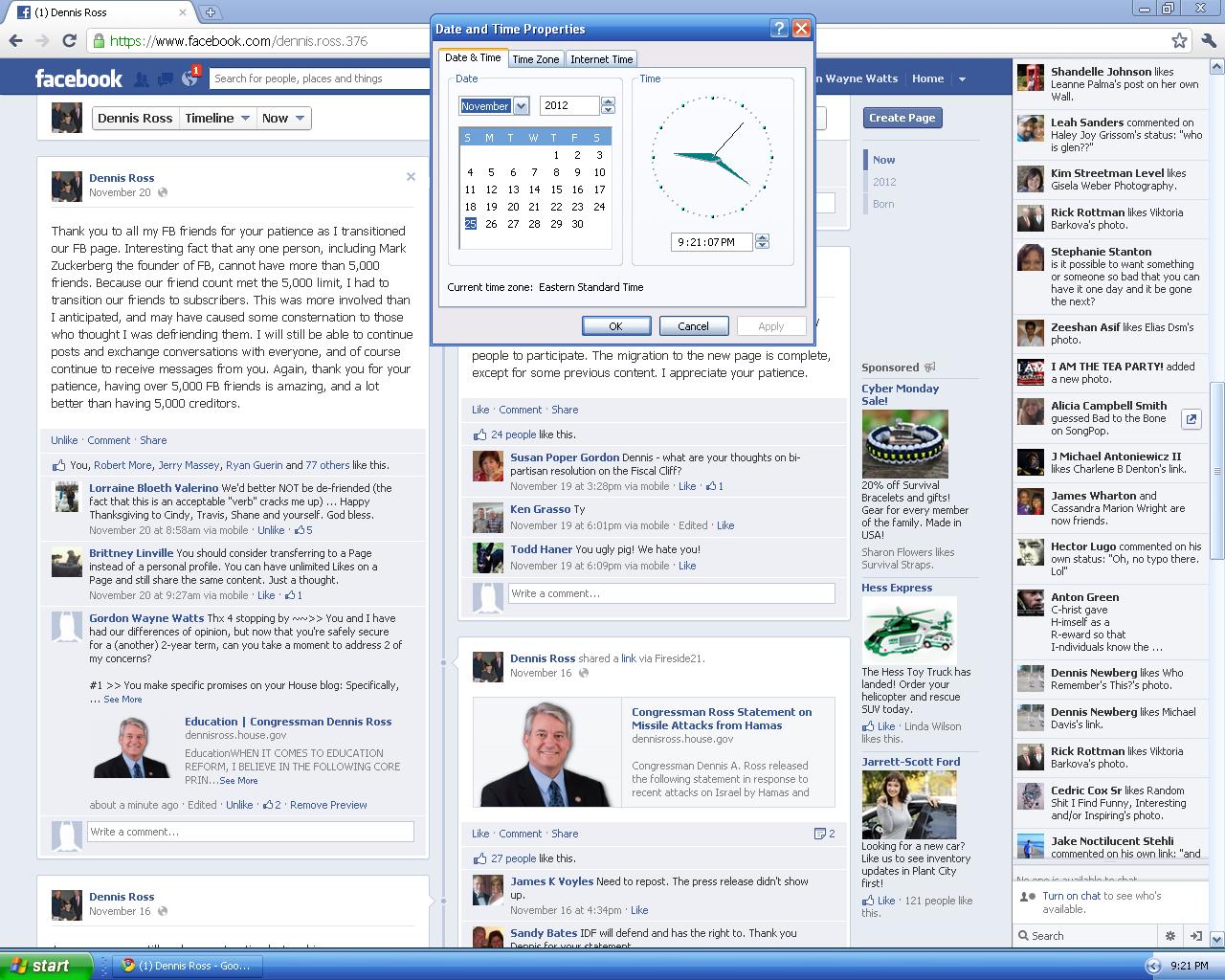Click Remove Preview link
Screen dimensions: 1225x980
click(328, 805)
